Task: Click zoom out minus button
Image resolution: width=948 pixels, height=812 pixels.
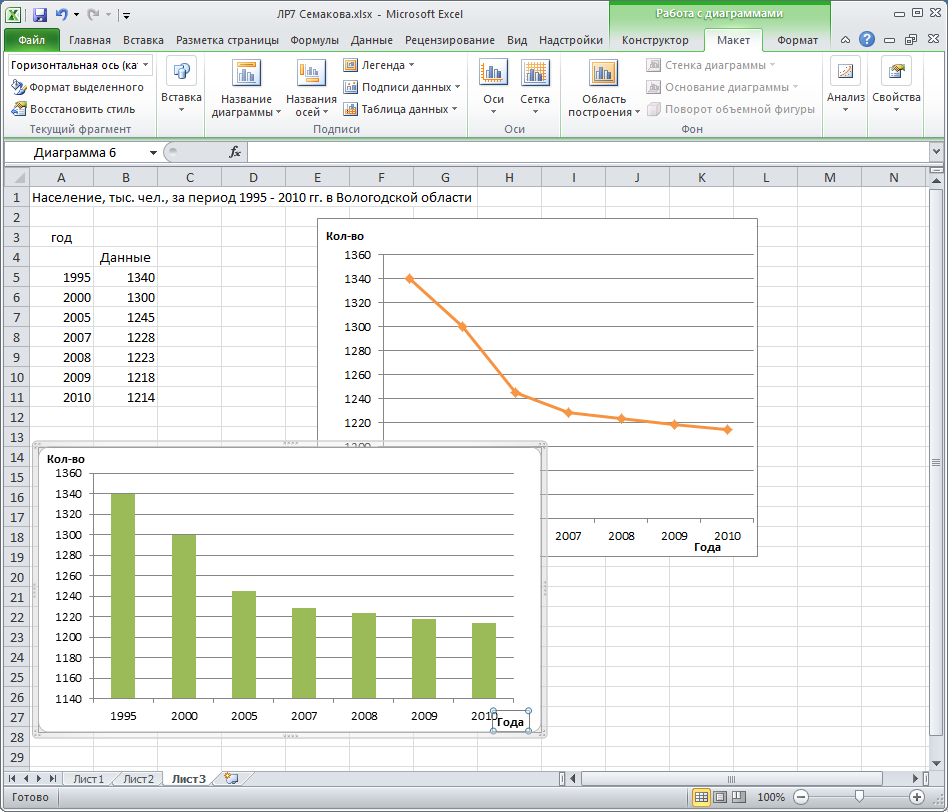Action: pyautogui.click(x=800, y=797)
